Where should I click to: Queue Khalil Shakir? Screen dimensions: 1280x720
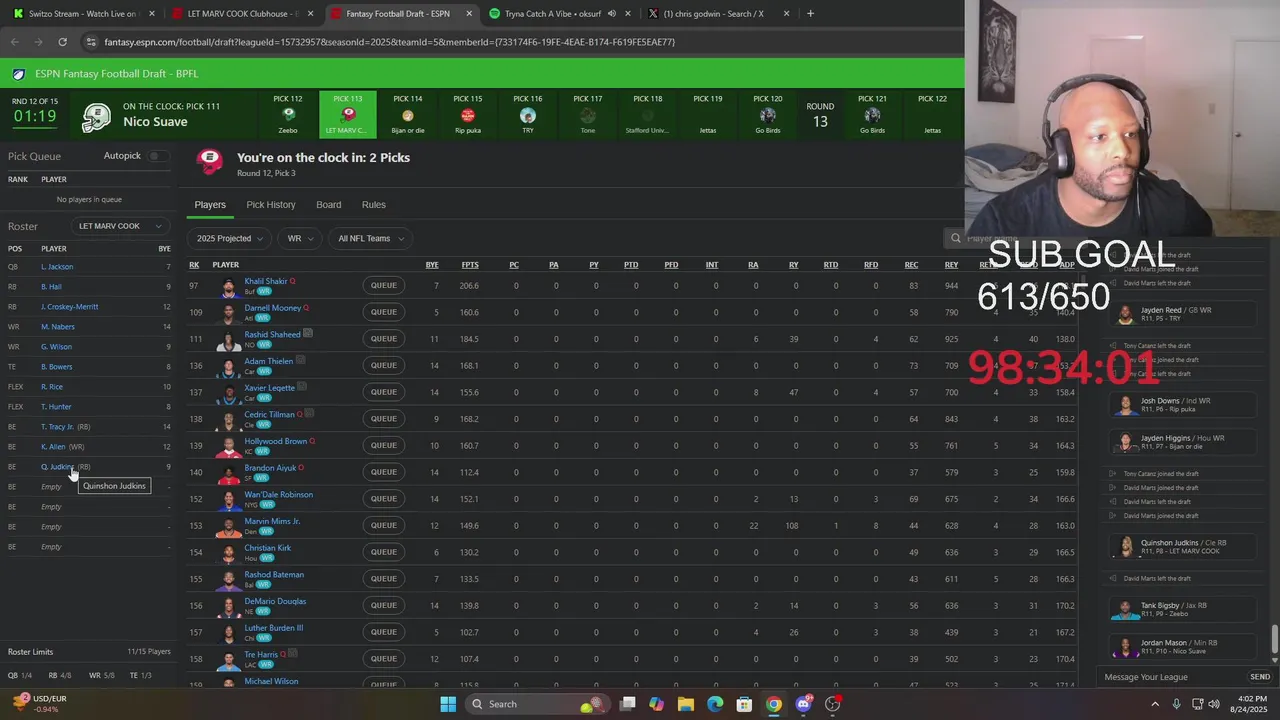coord(384,285)
